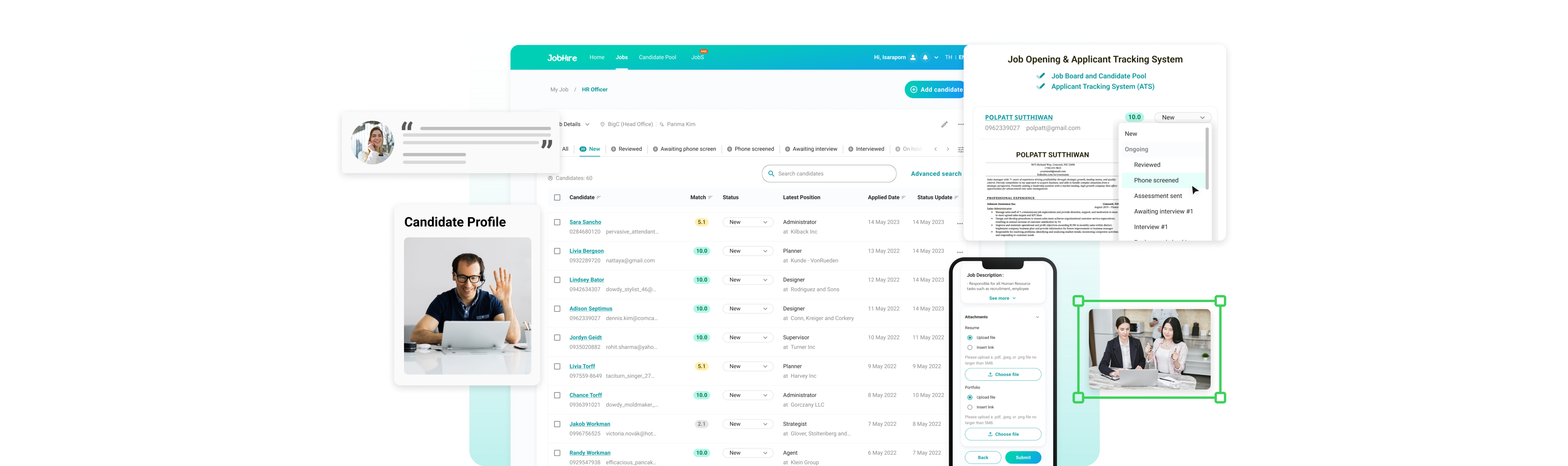
Task: Open status dropdown for Jordyn Geidt
Action: coord(748,338)
